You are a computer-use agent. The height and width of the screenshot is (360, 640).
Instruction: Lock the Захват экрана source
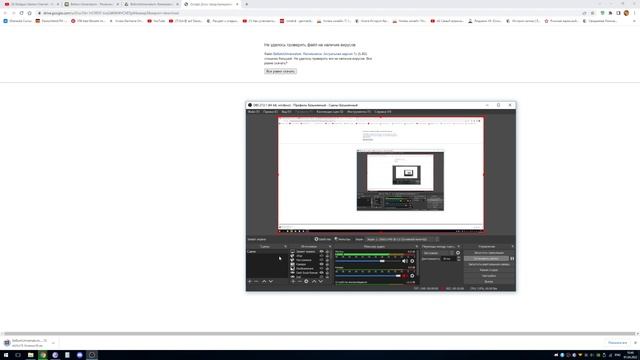pos(327,251)
